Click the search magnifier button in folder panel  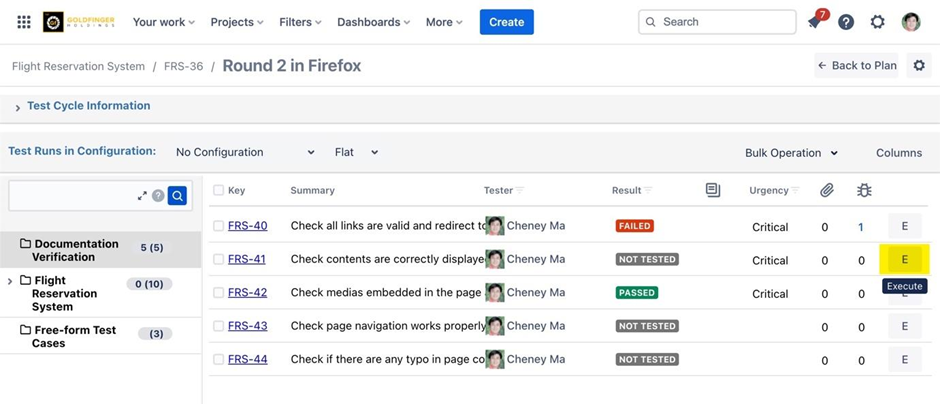tap(177, 196)
